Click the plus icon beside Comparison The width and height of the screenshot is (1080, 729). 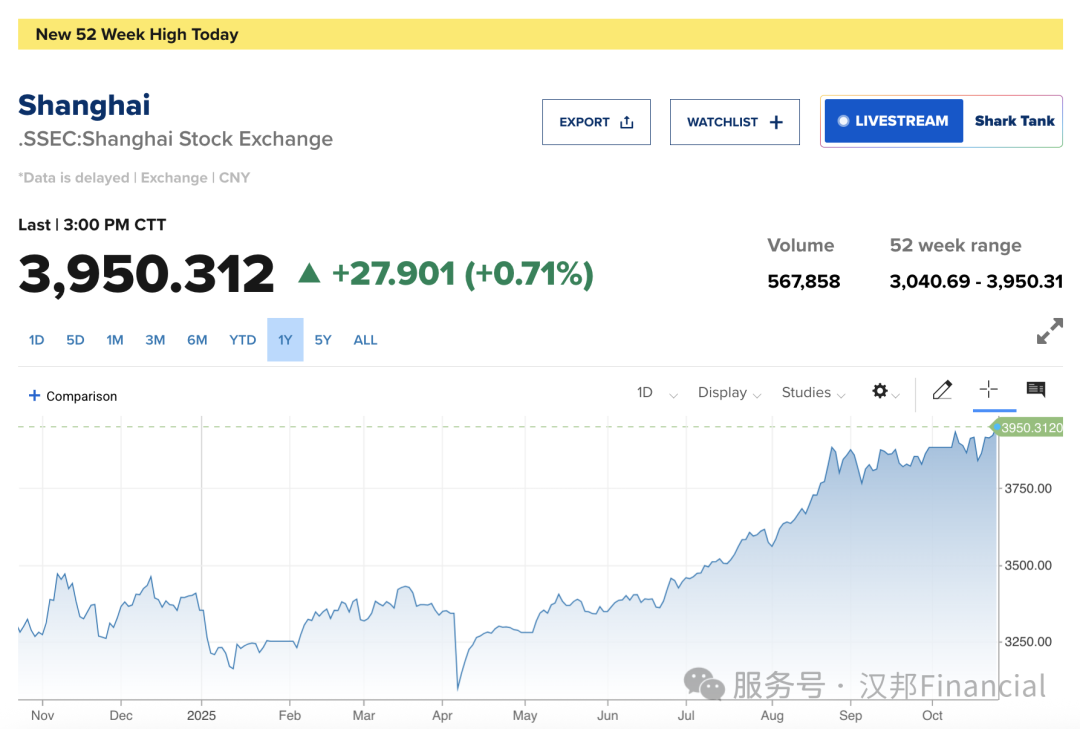(x=34, y=396)
